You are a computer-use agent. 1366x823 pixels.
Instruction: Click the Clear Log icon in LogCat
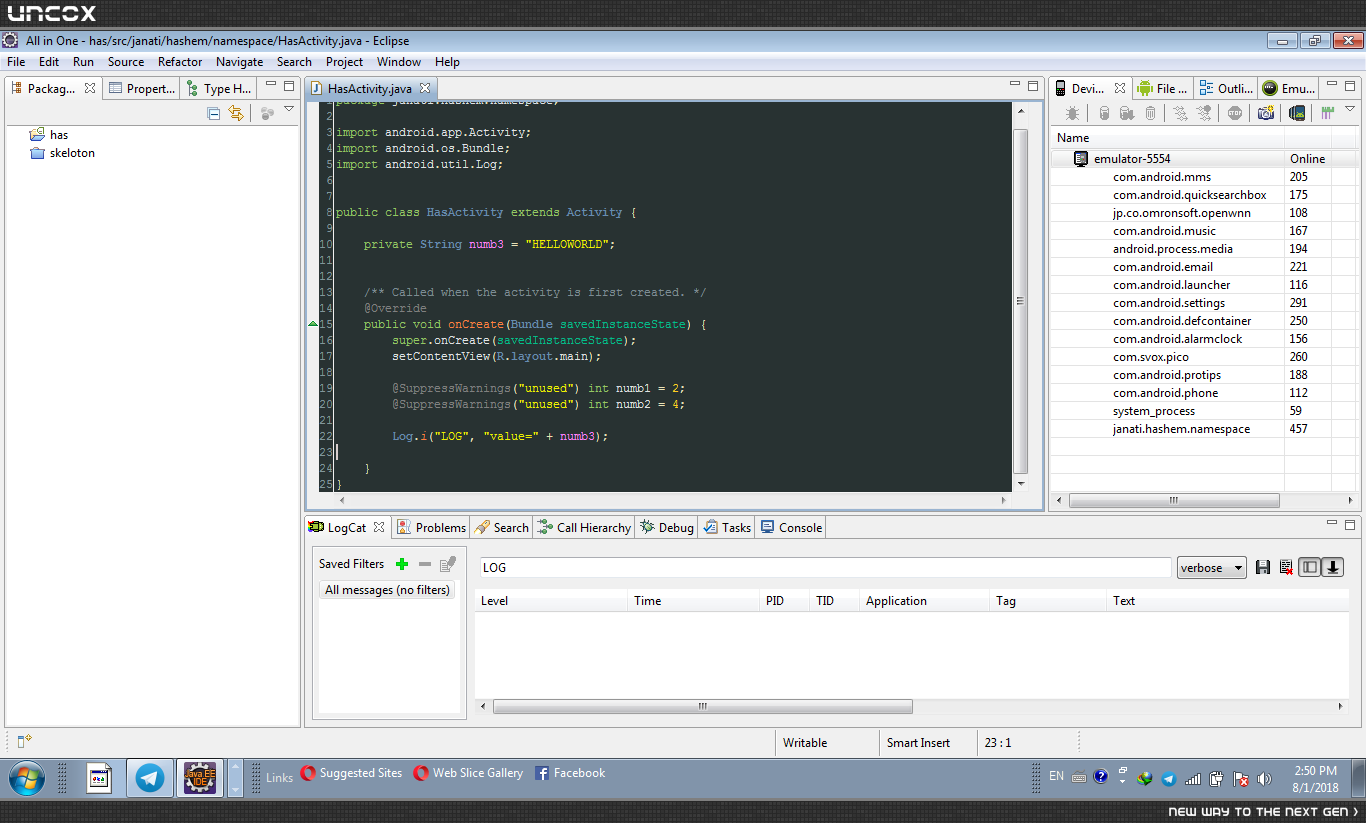[x=1286, y=568]
